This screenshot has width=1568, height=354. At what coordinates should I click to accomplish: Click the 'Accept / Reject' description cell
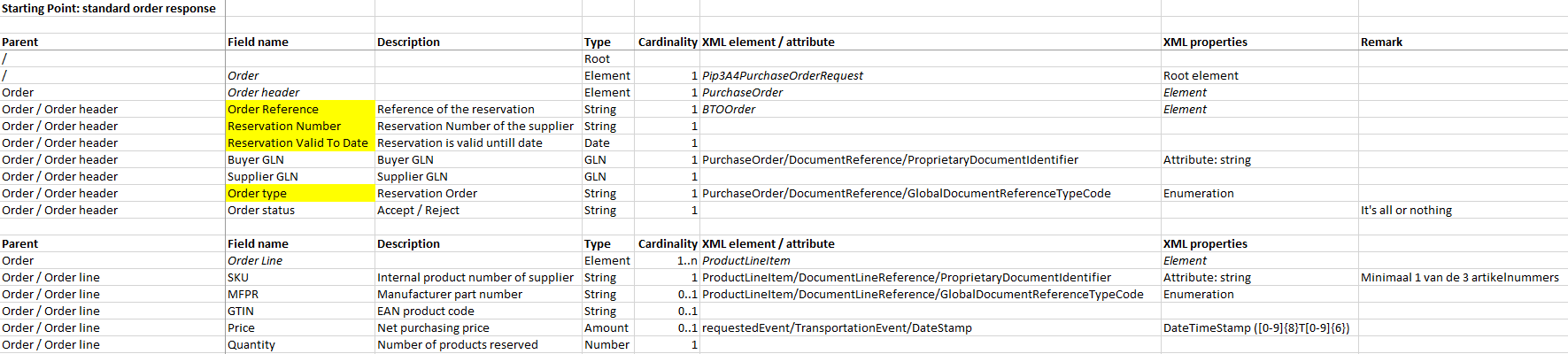(x=418, y=211)
